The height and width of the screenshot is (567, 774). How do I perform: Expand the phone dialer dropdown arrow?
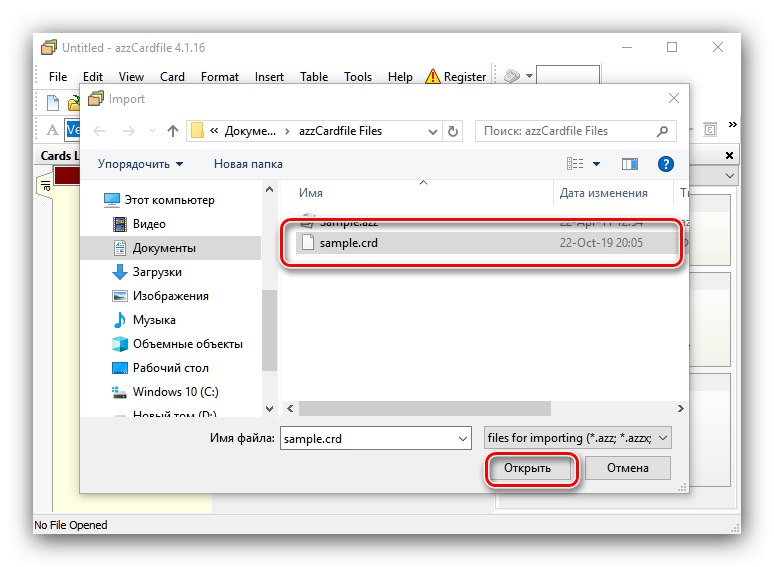click(529, 76)
